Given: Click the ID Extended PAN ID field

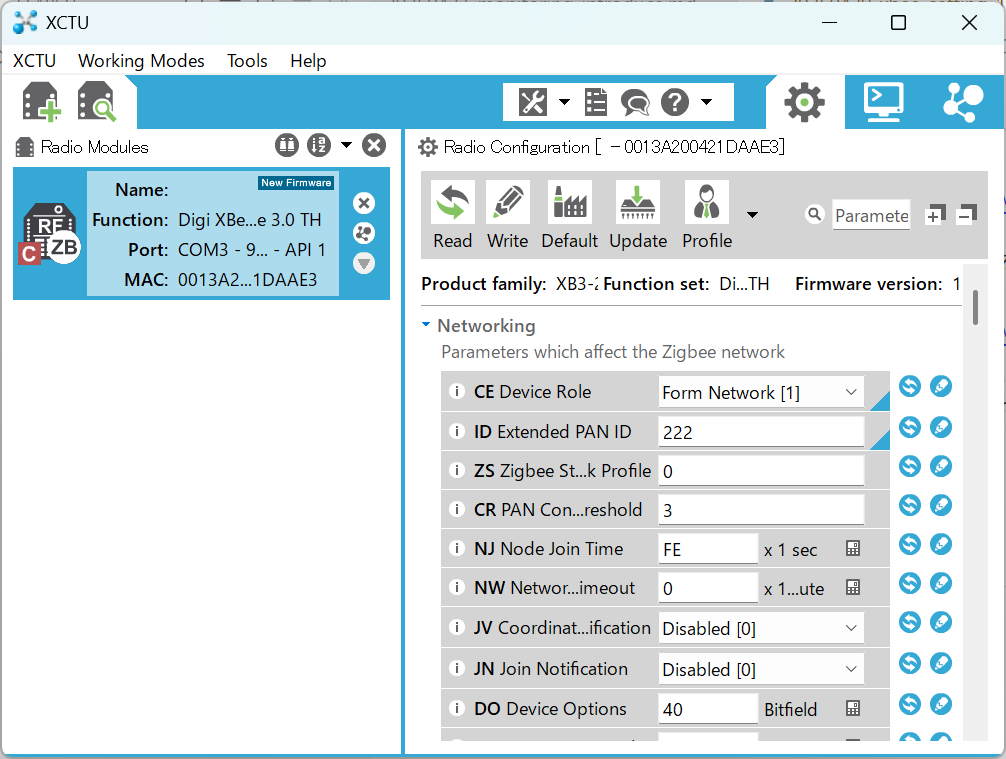Looking at the screenshot, I should [x=761, y=432].
